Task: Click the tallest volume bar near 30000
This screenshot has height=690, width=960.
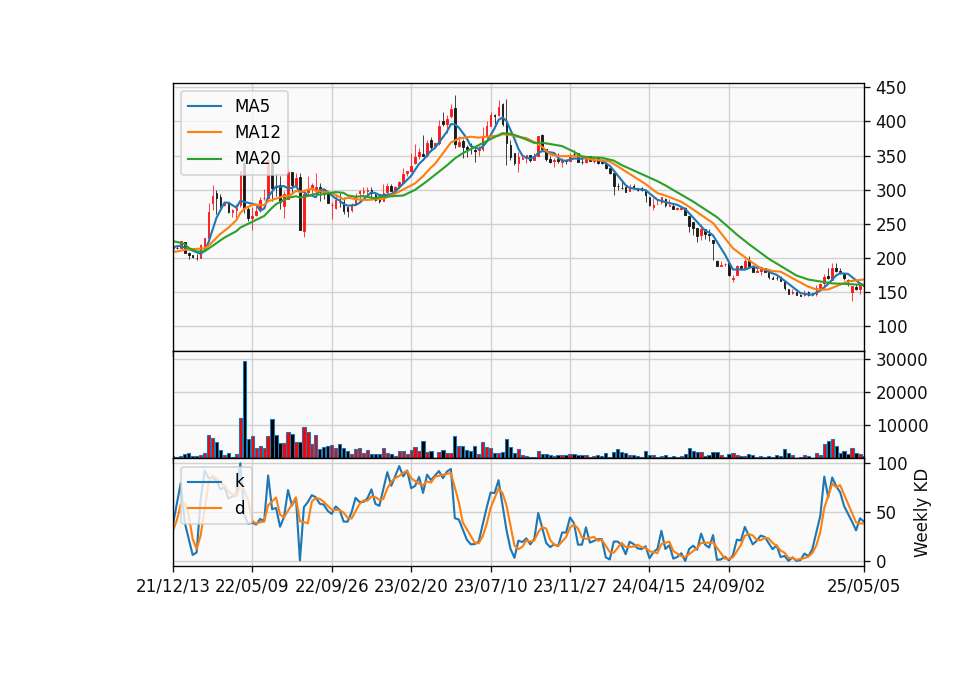Action: point(245,410)
